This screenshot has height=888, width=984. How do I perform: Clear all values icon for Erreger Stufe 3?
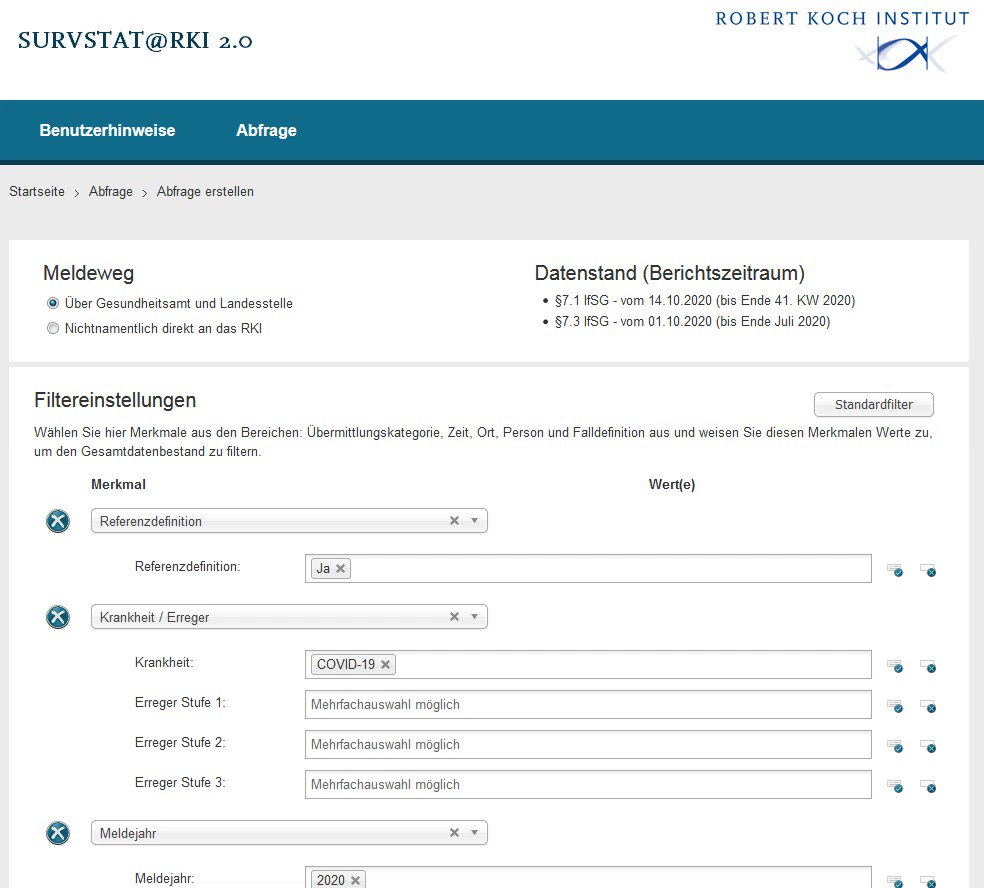[x=928, y=786]
